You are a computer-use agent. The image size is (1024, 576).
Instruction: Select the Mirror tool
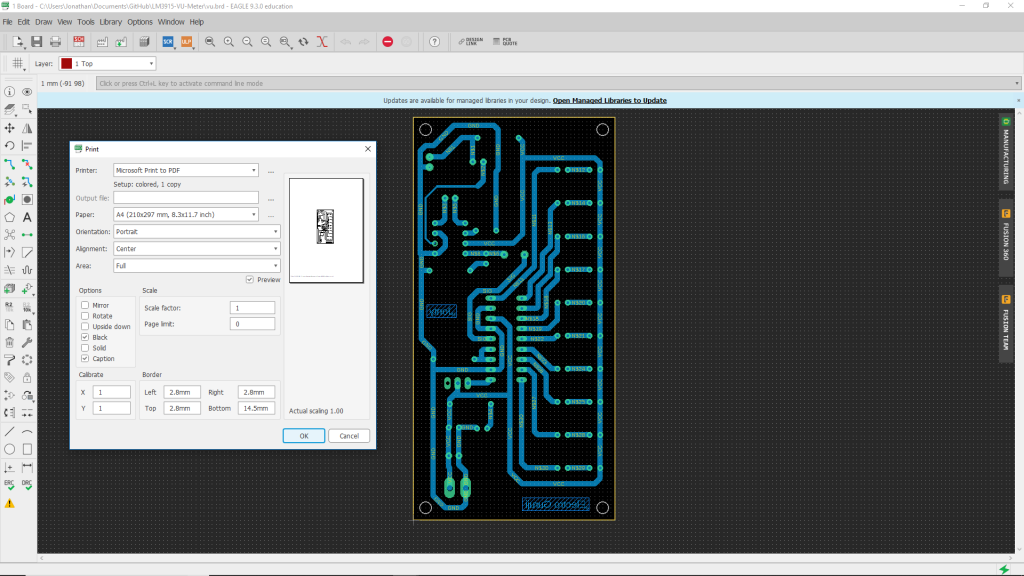27,130
